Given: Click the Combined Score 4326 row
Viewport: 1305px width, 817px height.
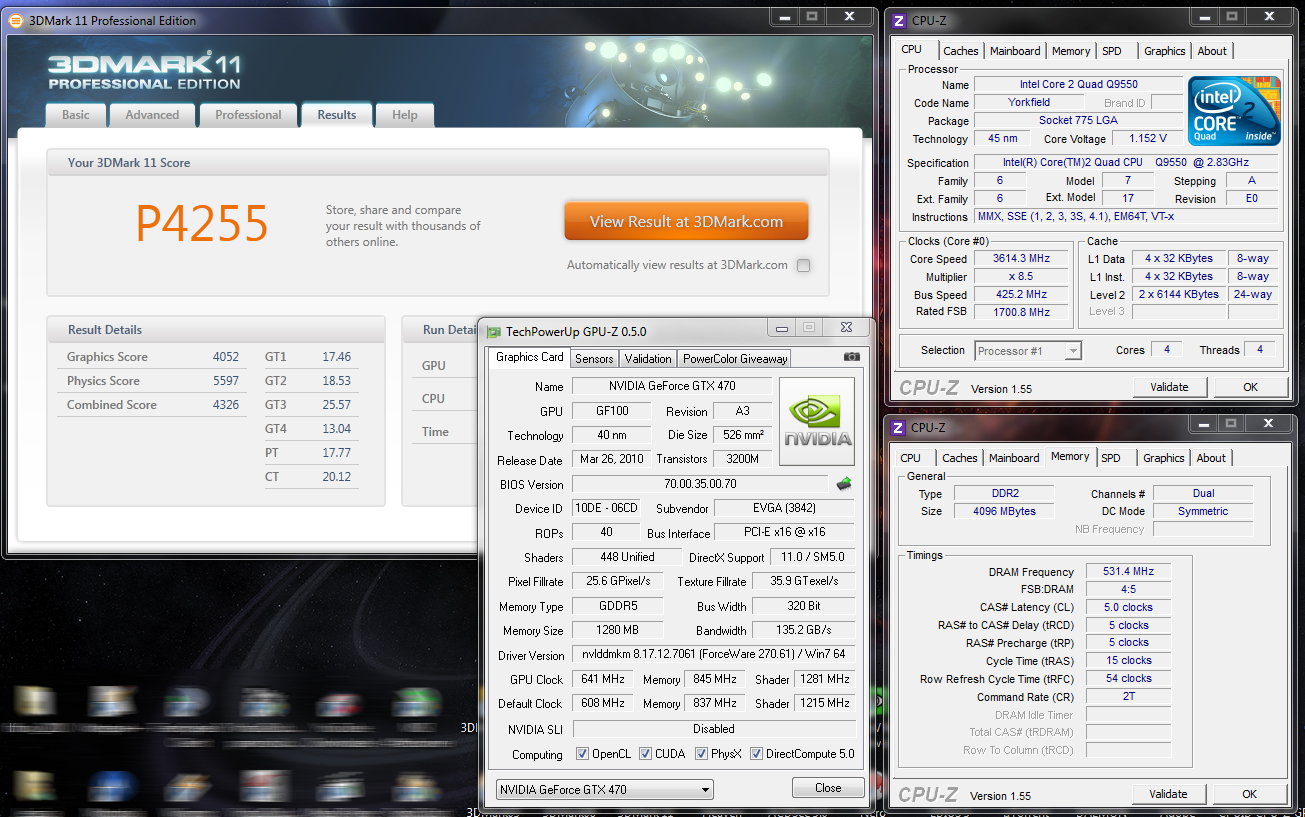Looking at the screenshot, I should point(152,405).
